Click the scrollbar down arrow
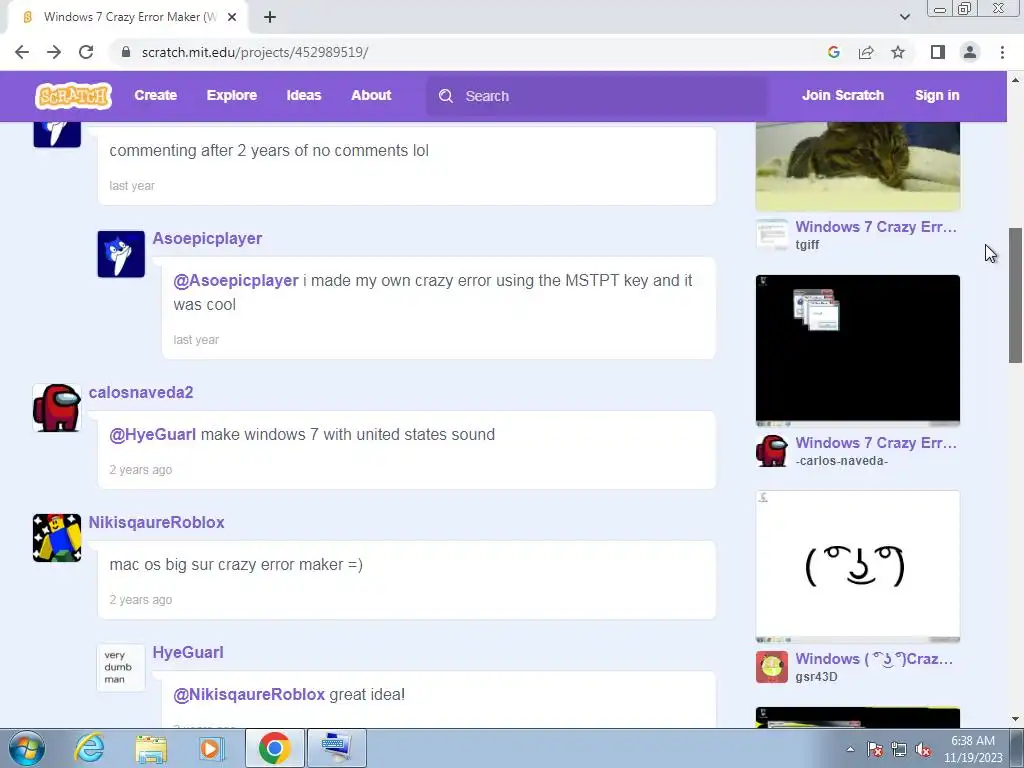This screenshot has width=1024, height=768. [x=1015, y=719]
